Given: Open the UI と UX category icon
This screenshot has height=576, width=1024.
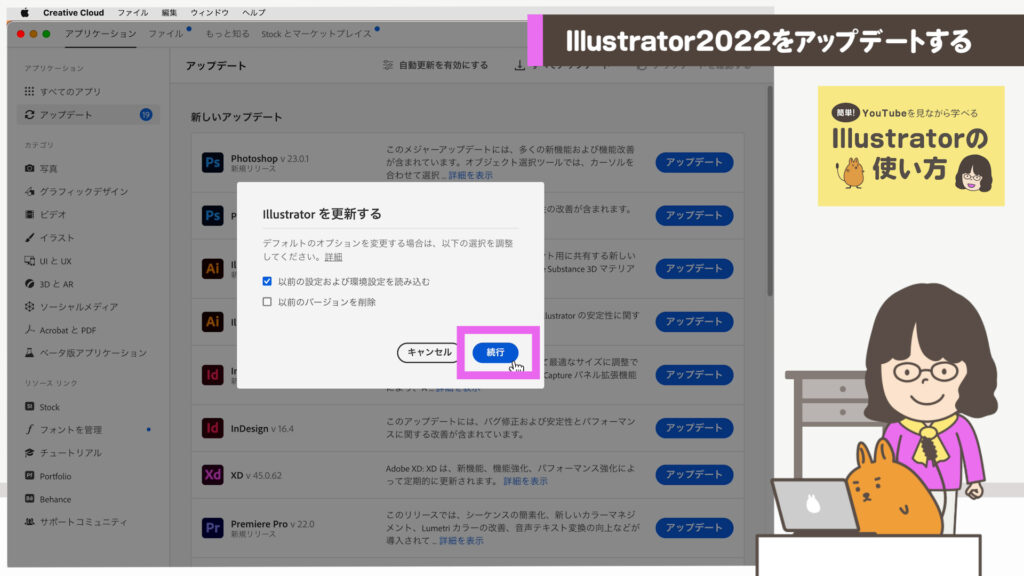Looking at the screenshot, I should [29, 261].
